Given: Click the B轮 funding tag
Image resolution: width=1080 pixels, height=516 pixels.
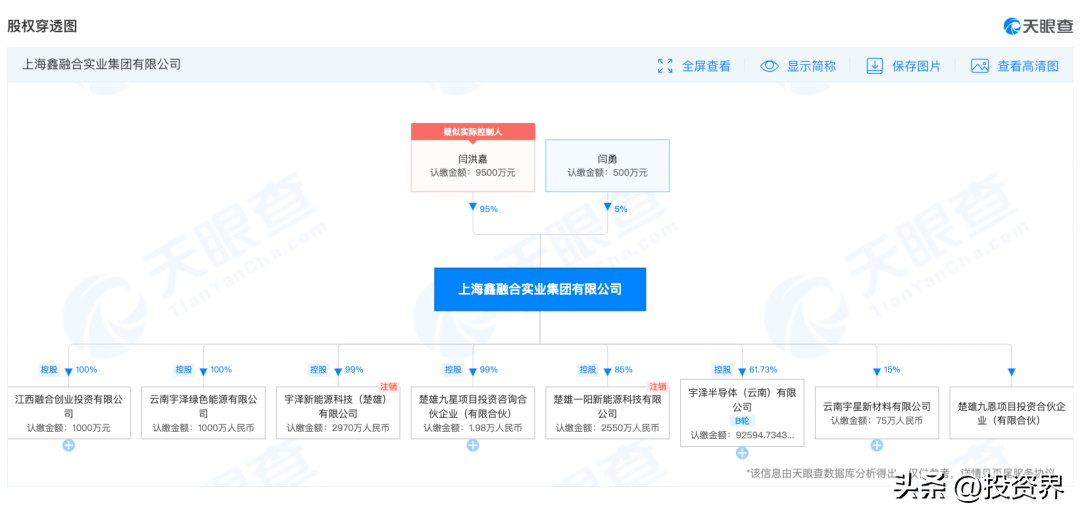Looking at the screenshot, I should coord(742,420).
